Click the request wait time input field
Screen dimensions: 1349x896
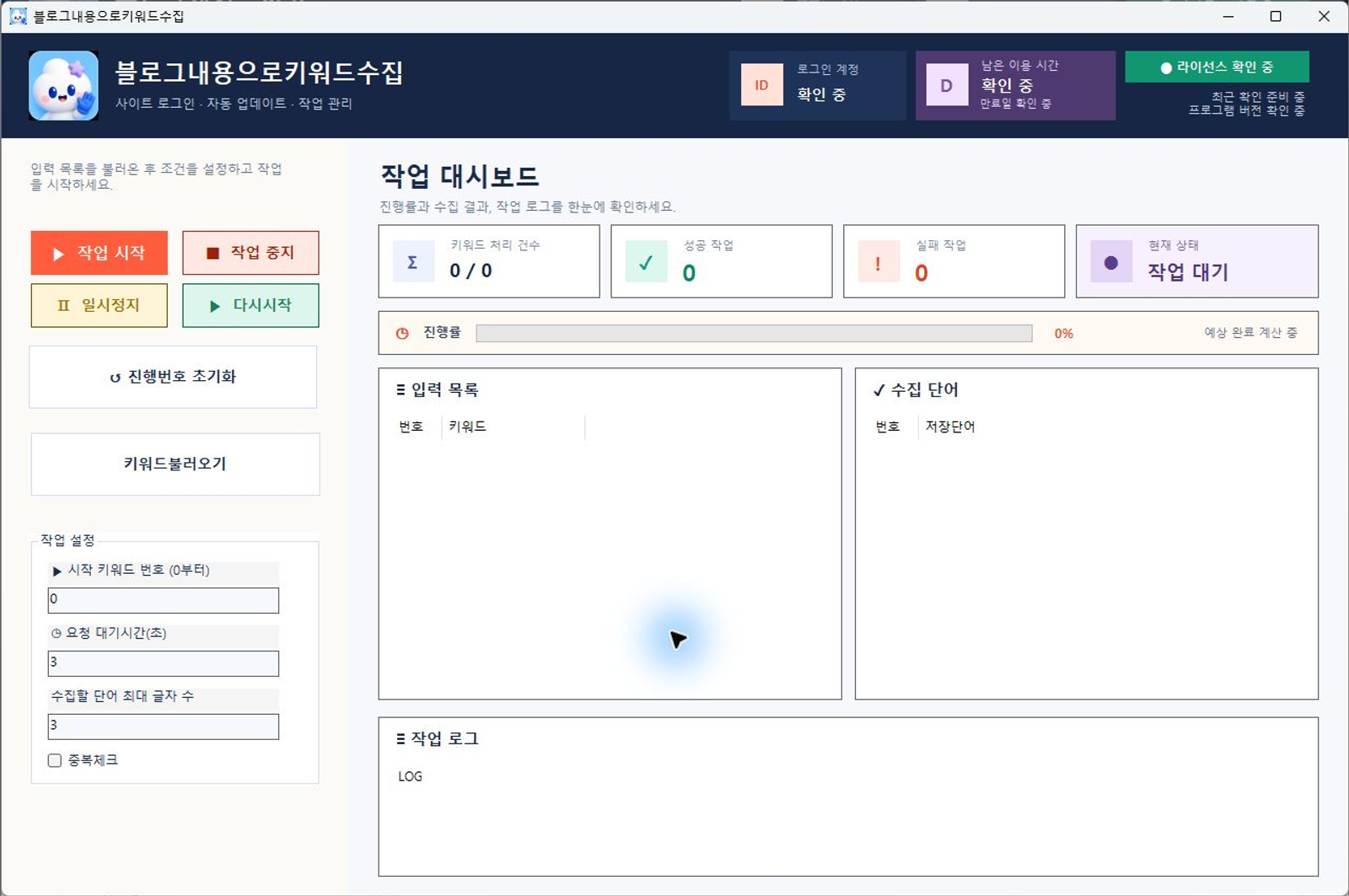pos(164,663)
